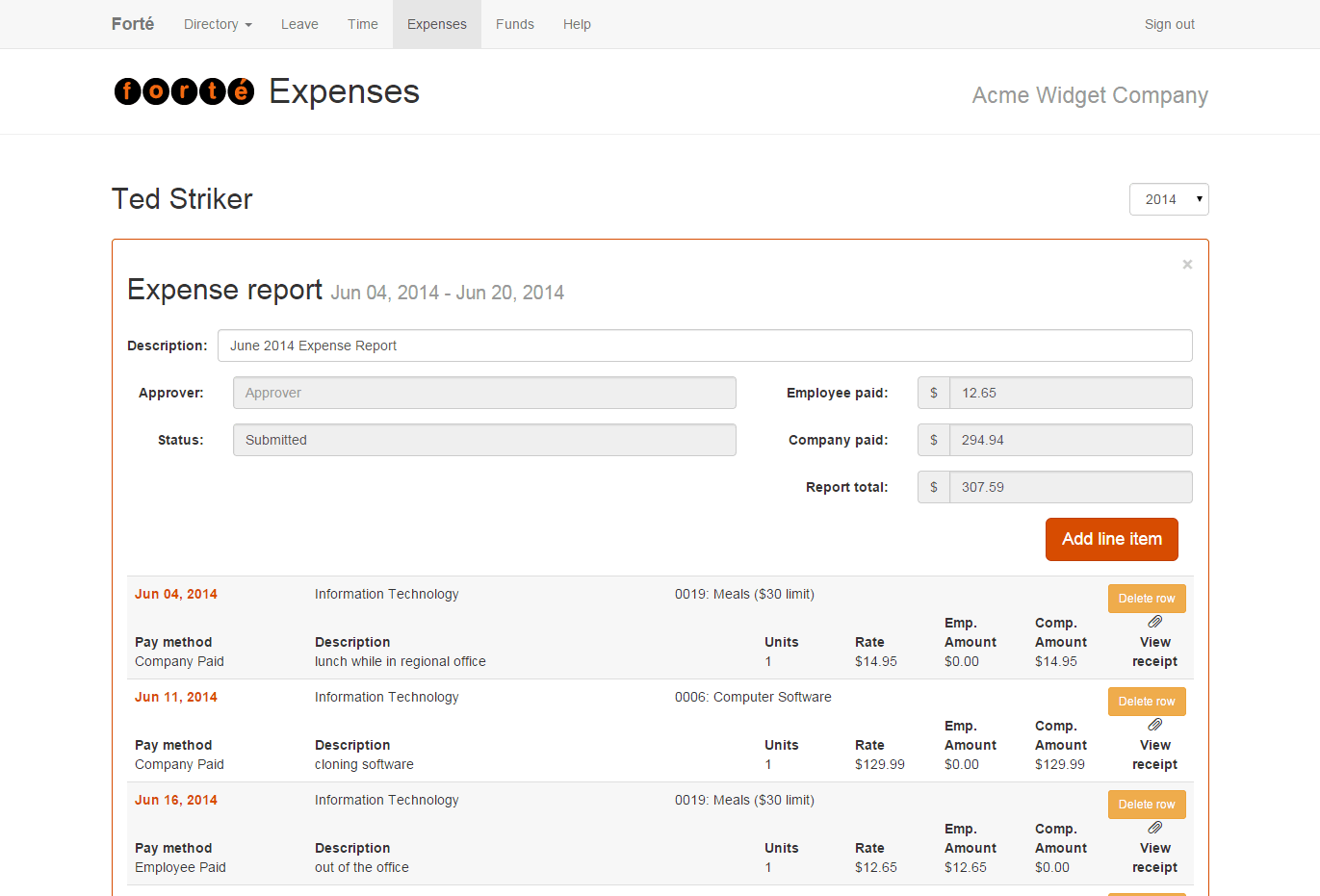Open the 2014 year dropdown
This screenshot has height=896, width=1320.
click(1169, 199)
